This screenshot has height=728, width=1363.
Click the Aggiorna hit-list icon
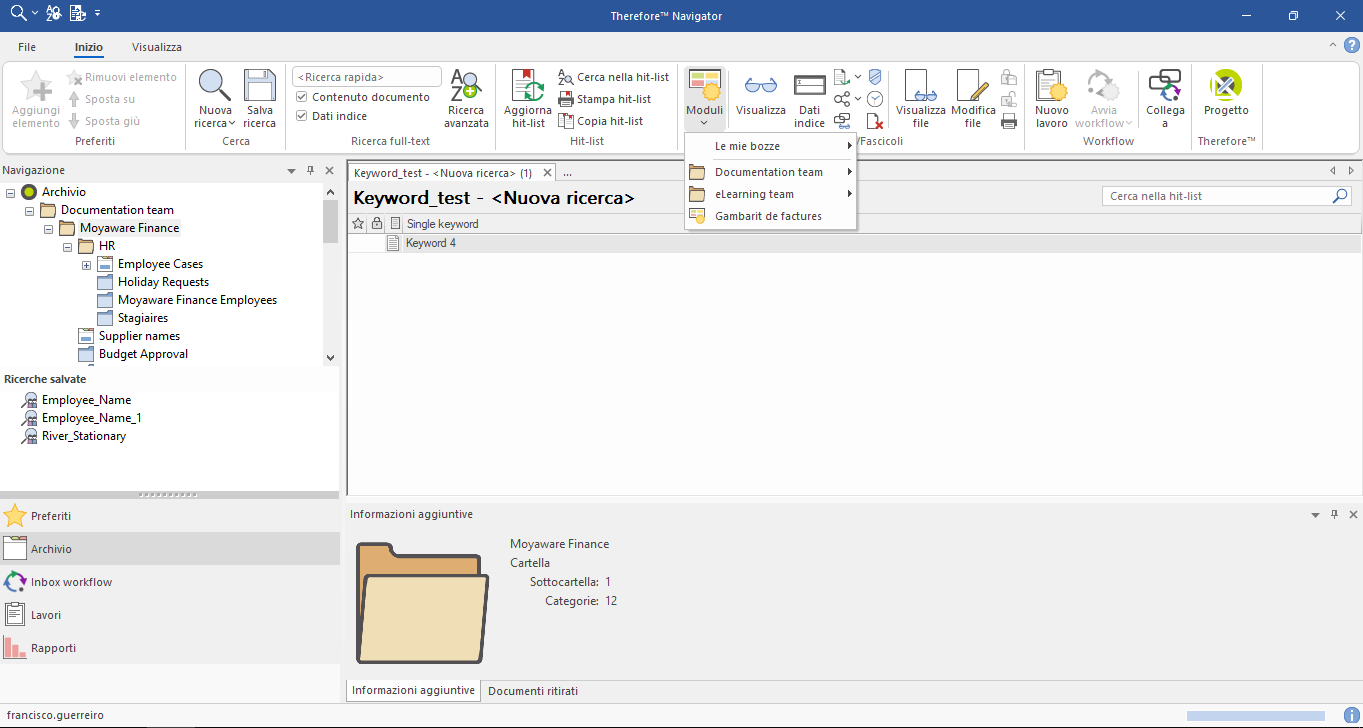tap(526, 97)
